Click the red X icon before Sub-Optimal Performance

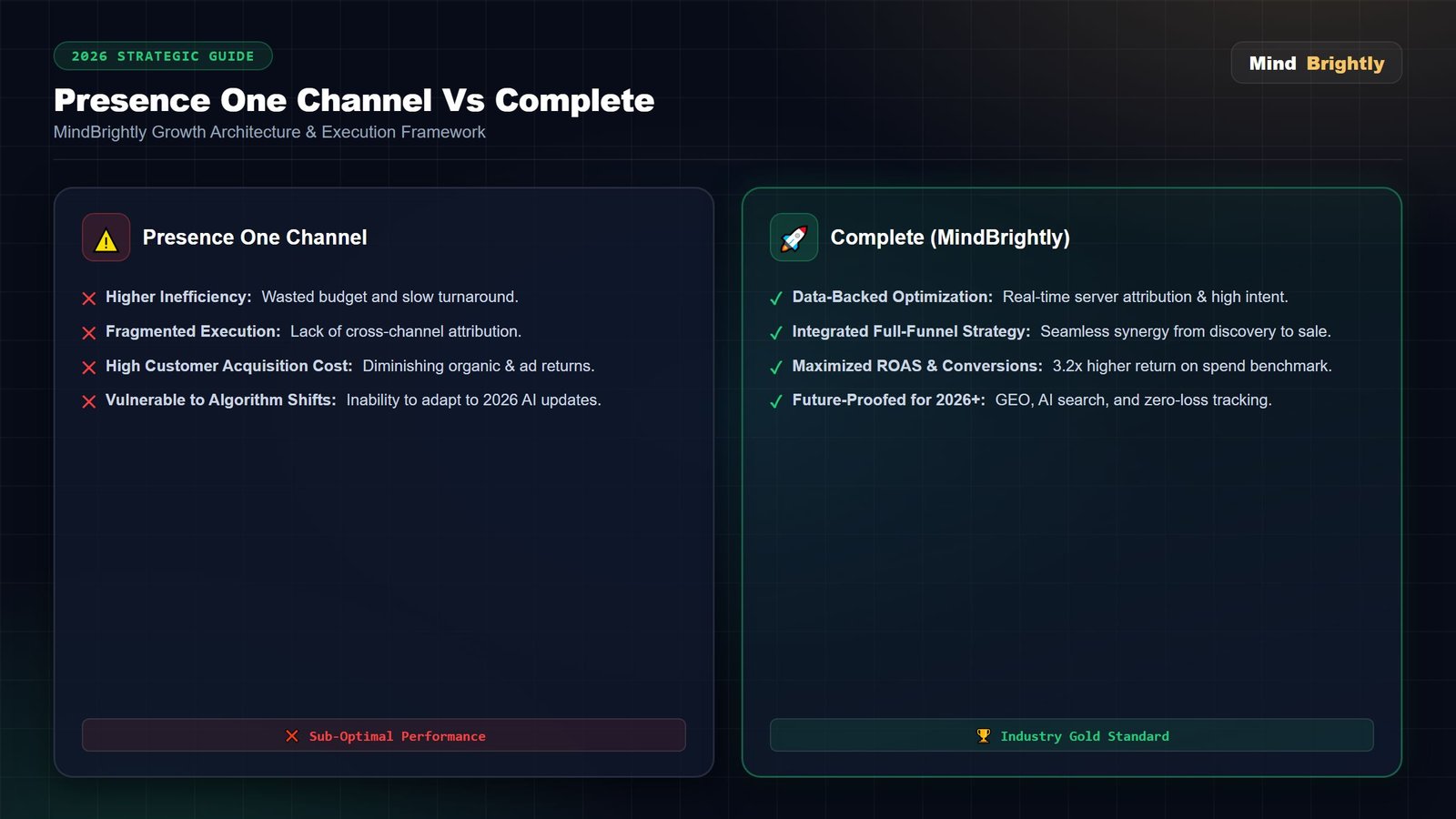[292, 736]
